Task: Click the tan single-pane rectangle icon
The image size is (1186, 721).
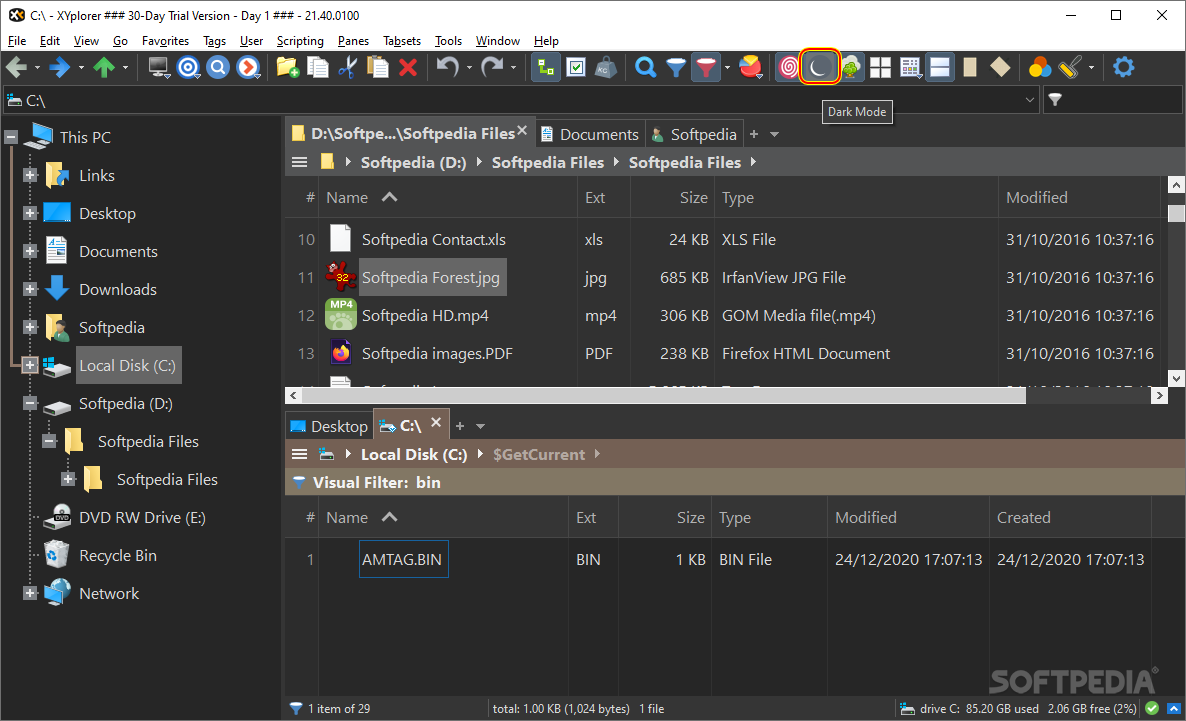Action: coord(970,67)
